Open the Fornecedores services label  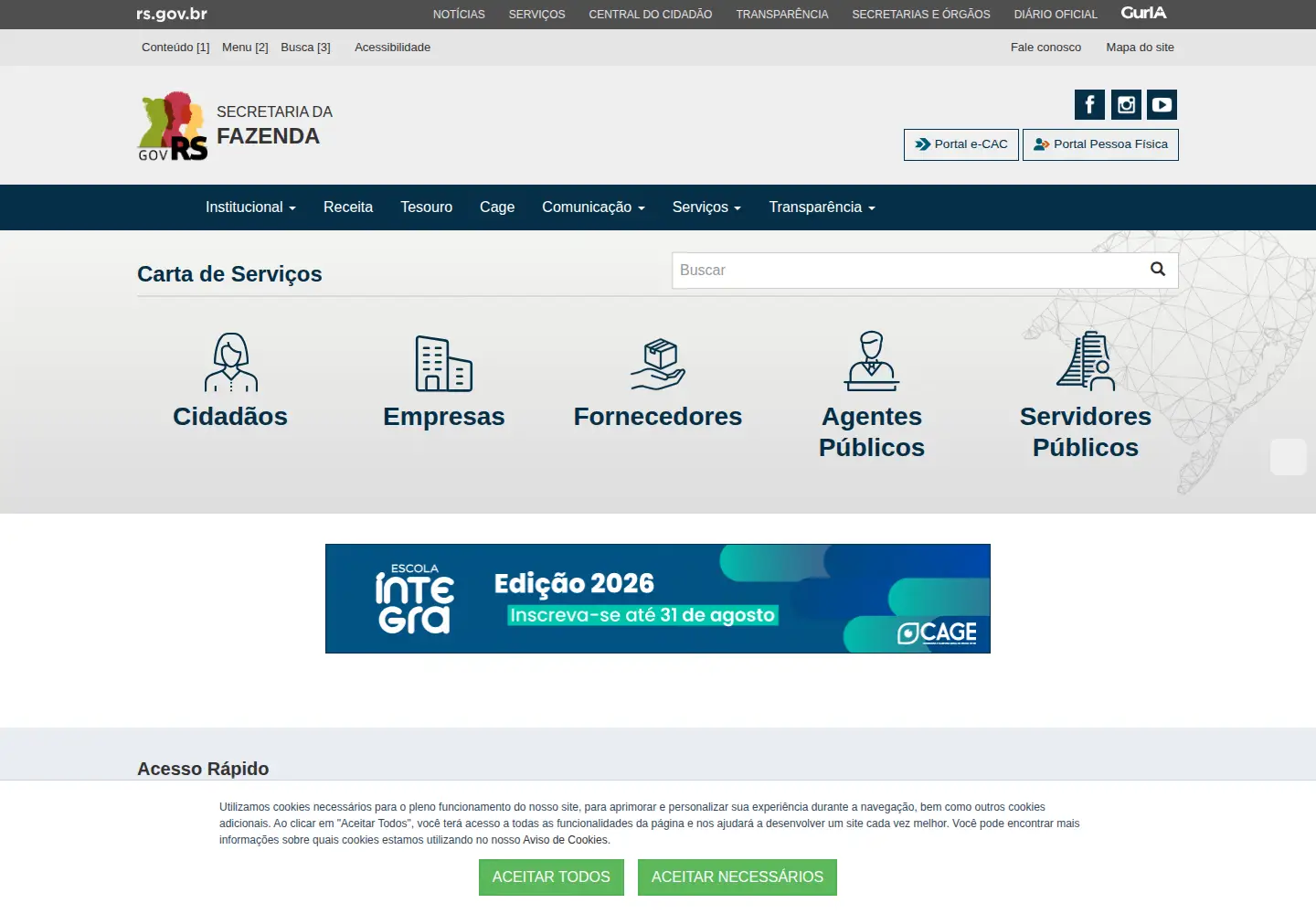point(658,417)
